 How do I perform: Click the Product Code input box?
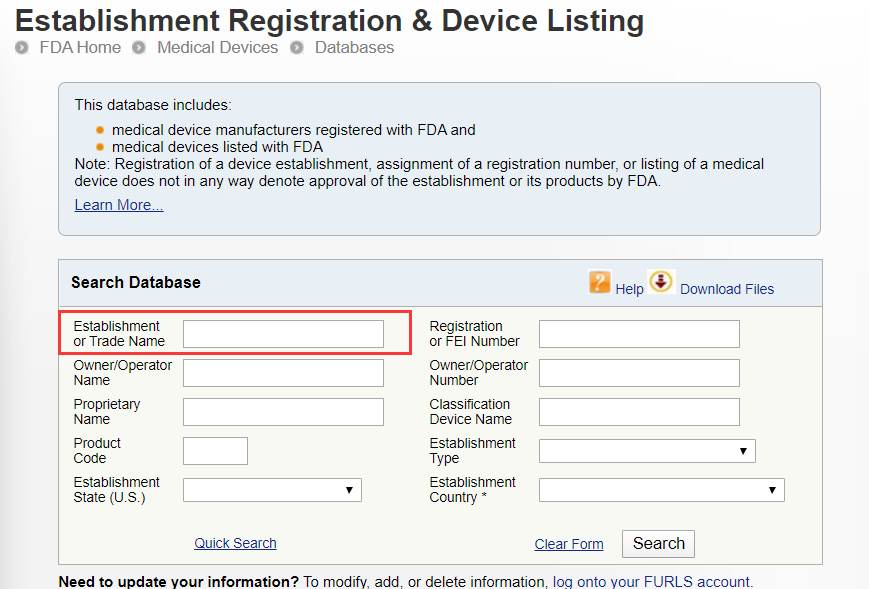pyautogui.click(x=215, y=451)
